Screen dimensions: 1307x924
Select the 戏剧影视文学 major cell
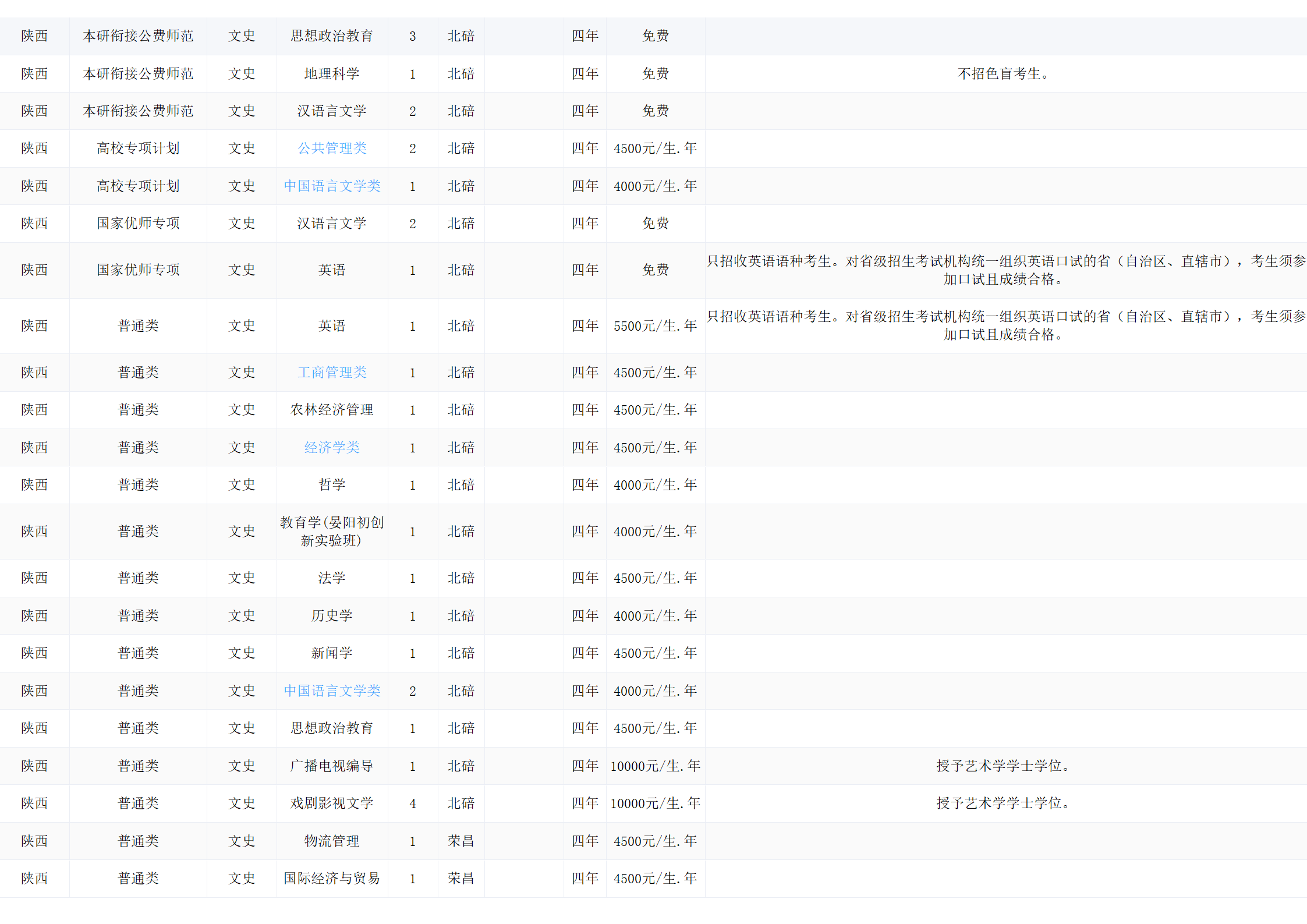click(x=332, y=803)
